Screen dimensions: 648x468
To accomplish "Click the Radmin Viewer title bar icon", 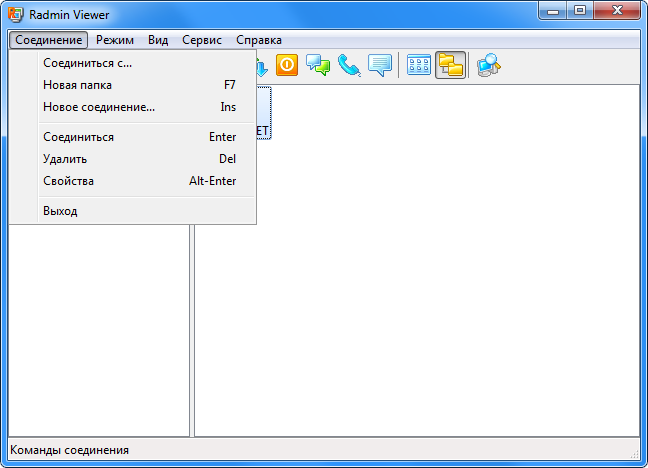I will point(16,14).
